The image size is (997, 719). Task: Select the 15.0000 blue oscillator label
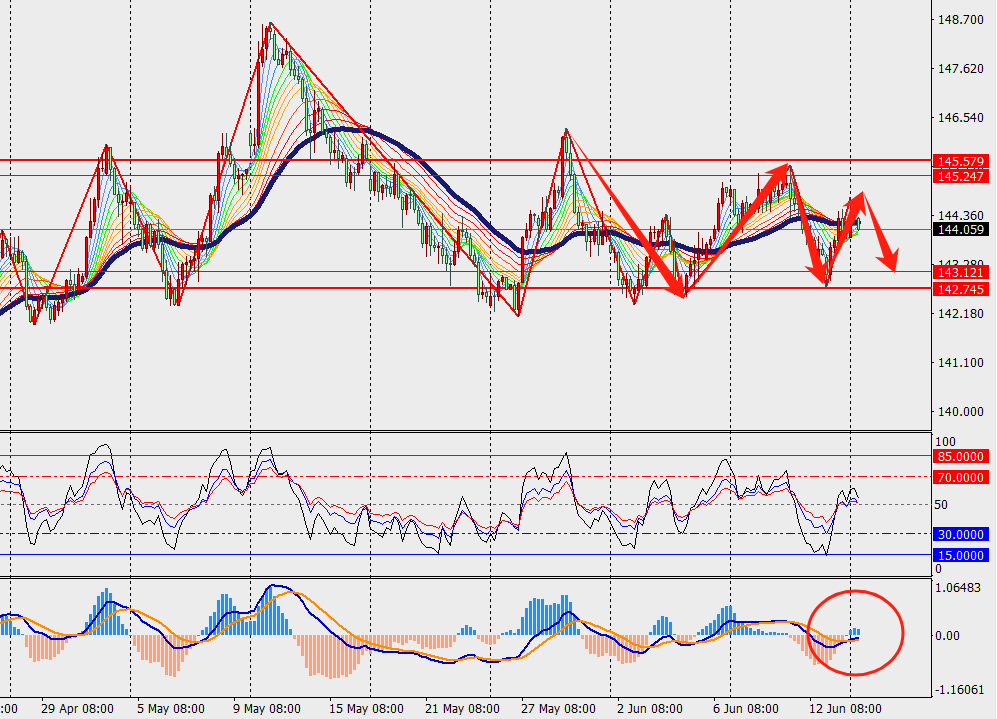tap(959, 555)
